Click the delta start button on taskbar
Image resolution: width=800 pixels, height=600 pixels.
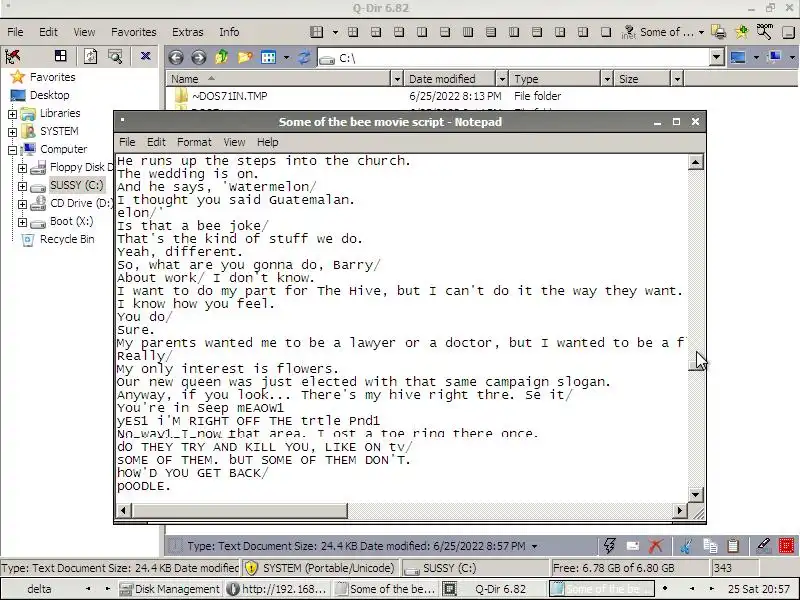tap(39, 589)
